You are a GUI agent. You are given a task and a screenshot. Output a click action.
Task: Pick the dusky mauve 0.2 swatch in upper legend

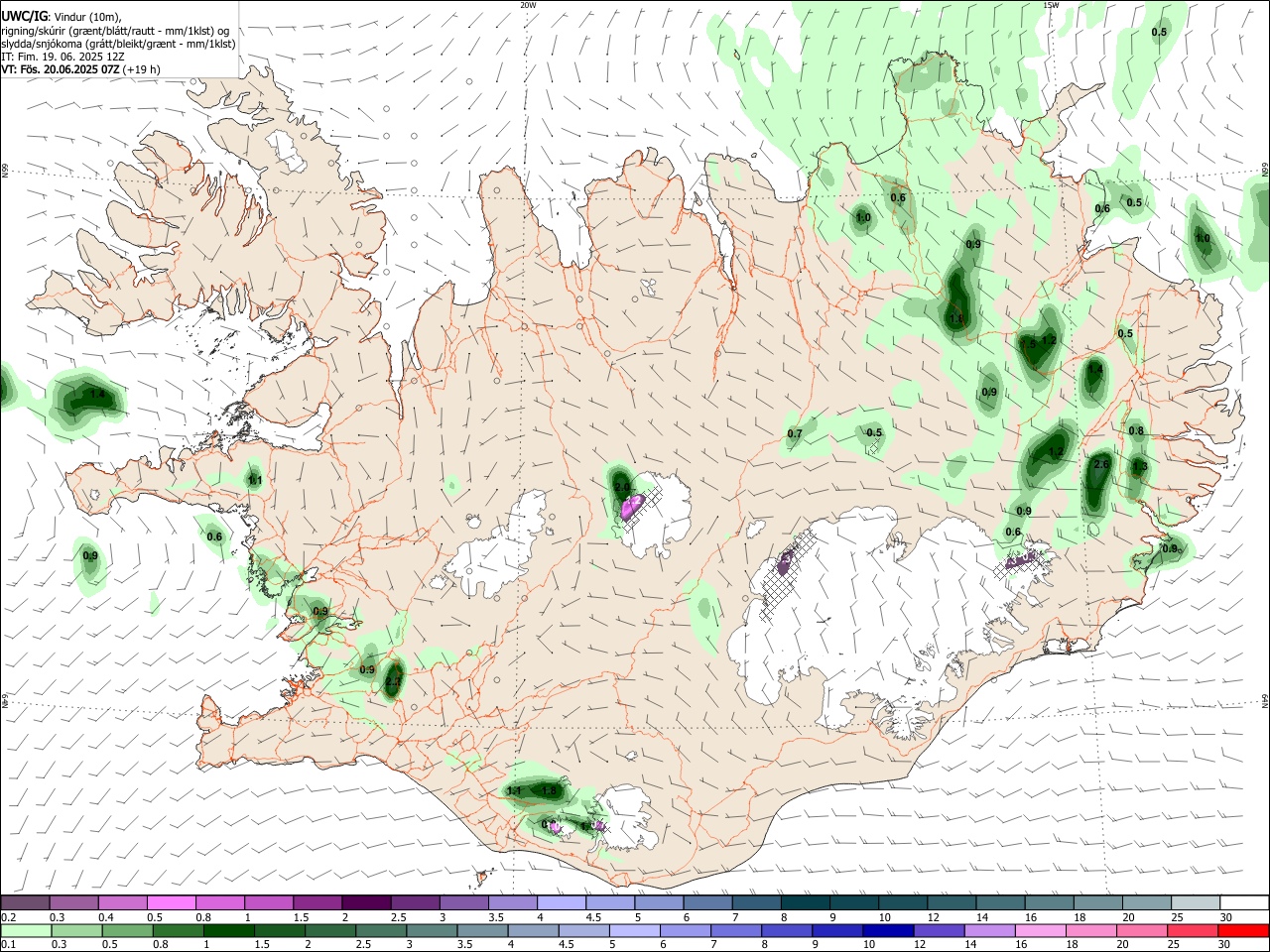(x=25, y=903)
